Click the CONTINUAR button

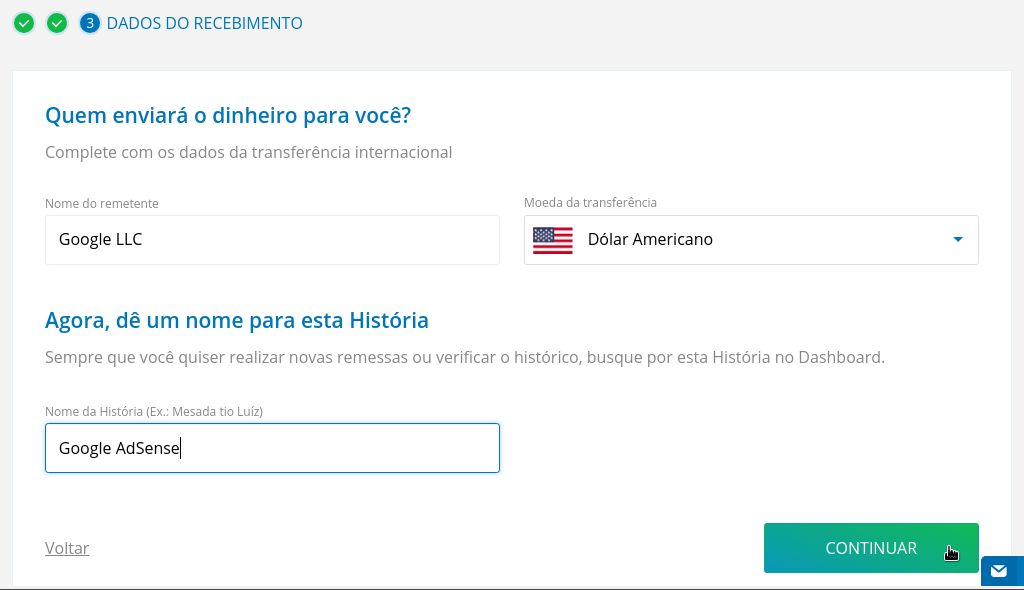(871, 548)
